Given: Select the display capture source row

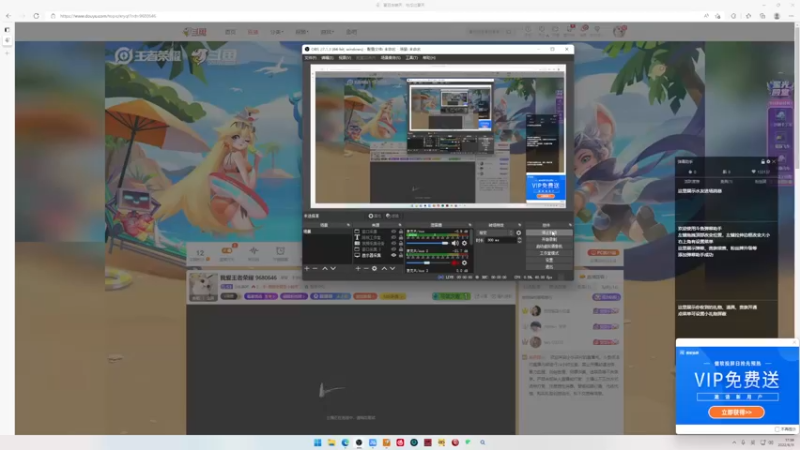Looking at the screenshot, I should pyautogui.click(x=379, y=255).
